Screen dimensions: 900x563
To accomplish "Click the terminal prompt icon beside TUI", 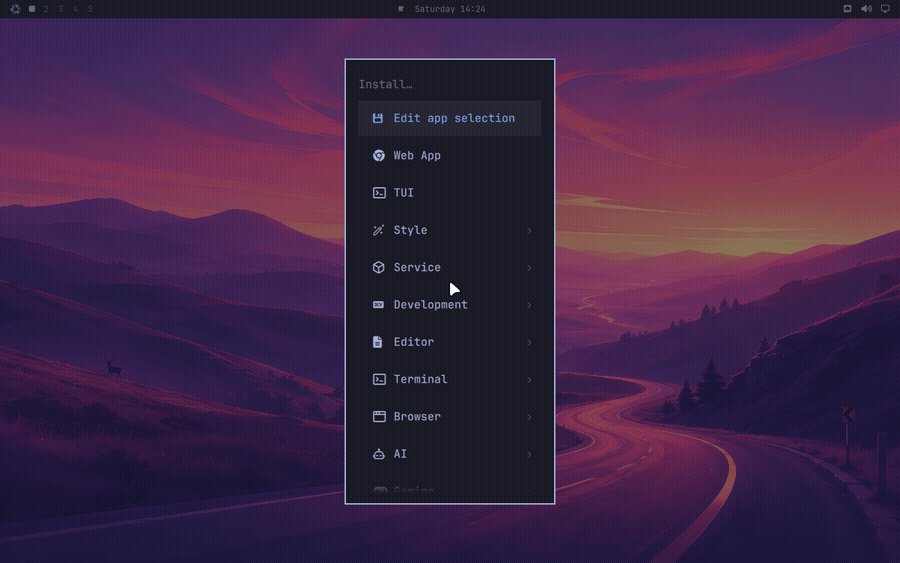I will pos(379,193).
